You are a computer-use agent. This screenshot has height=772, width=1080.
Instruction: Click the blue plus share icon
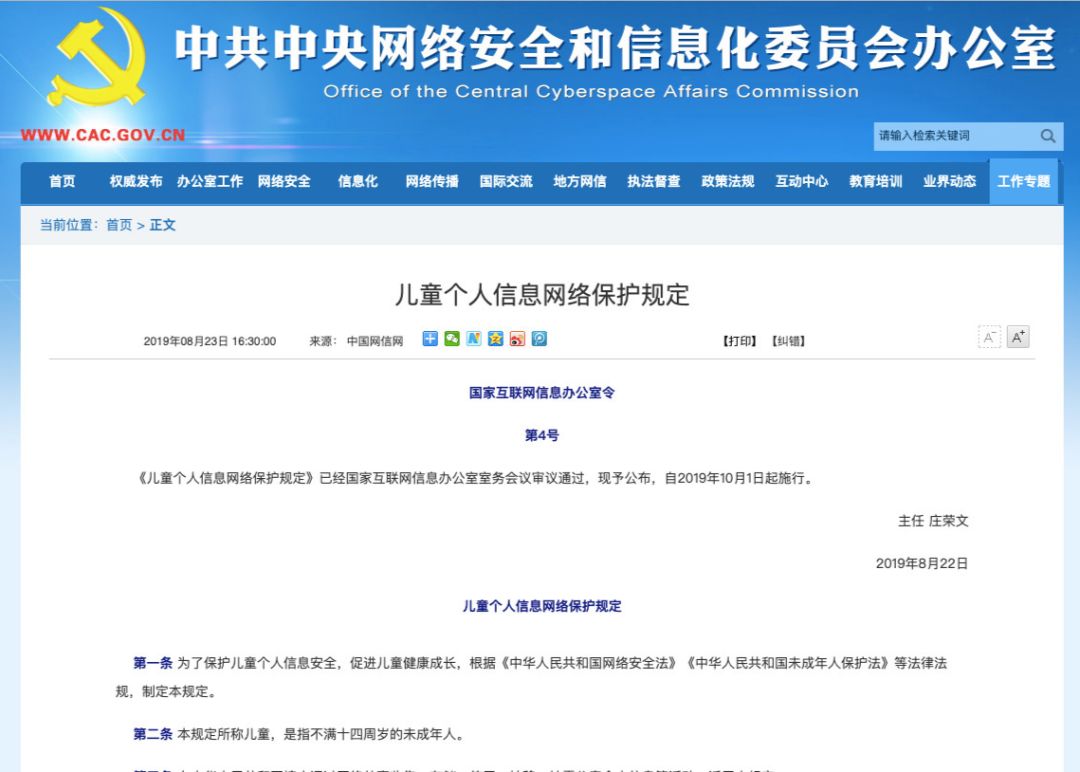(430, 339)
